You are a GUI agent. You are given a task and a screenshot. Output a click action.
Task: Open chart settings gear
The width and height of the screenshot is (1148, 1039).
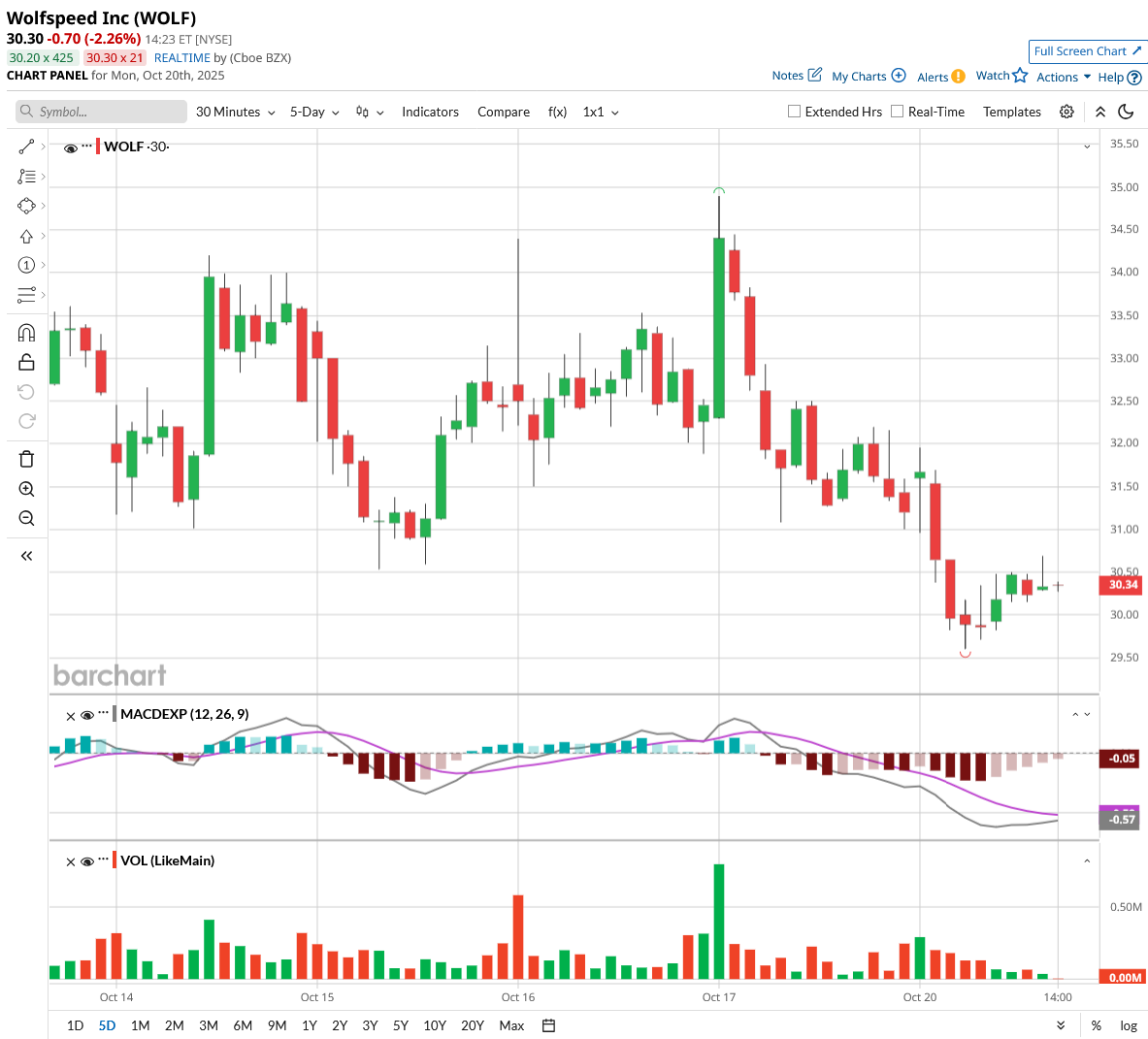tap(1066, 112)
